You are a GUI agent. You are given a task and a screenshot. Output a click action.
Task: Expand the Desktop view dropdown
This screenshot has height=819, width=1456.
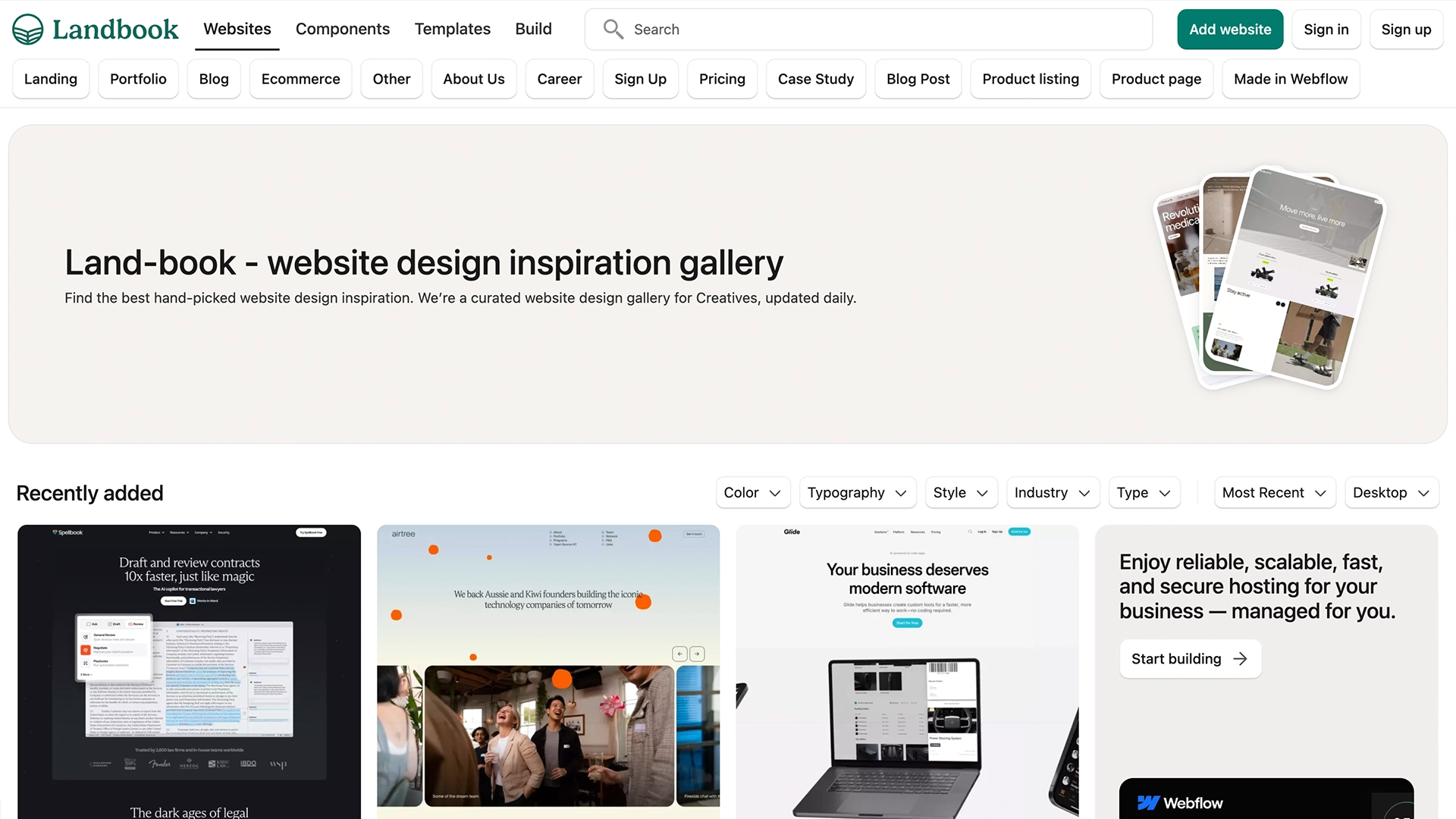click(x=1391, y=493)
